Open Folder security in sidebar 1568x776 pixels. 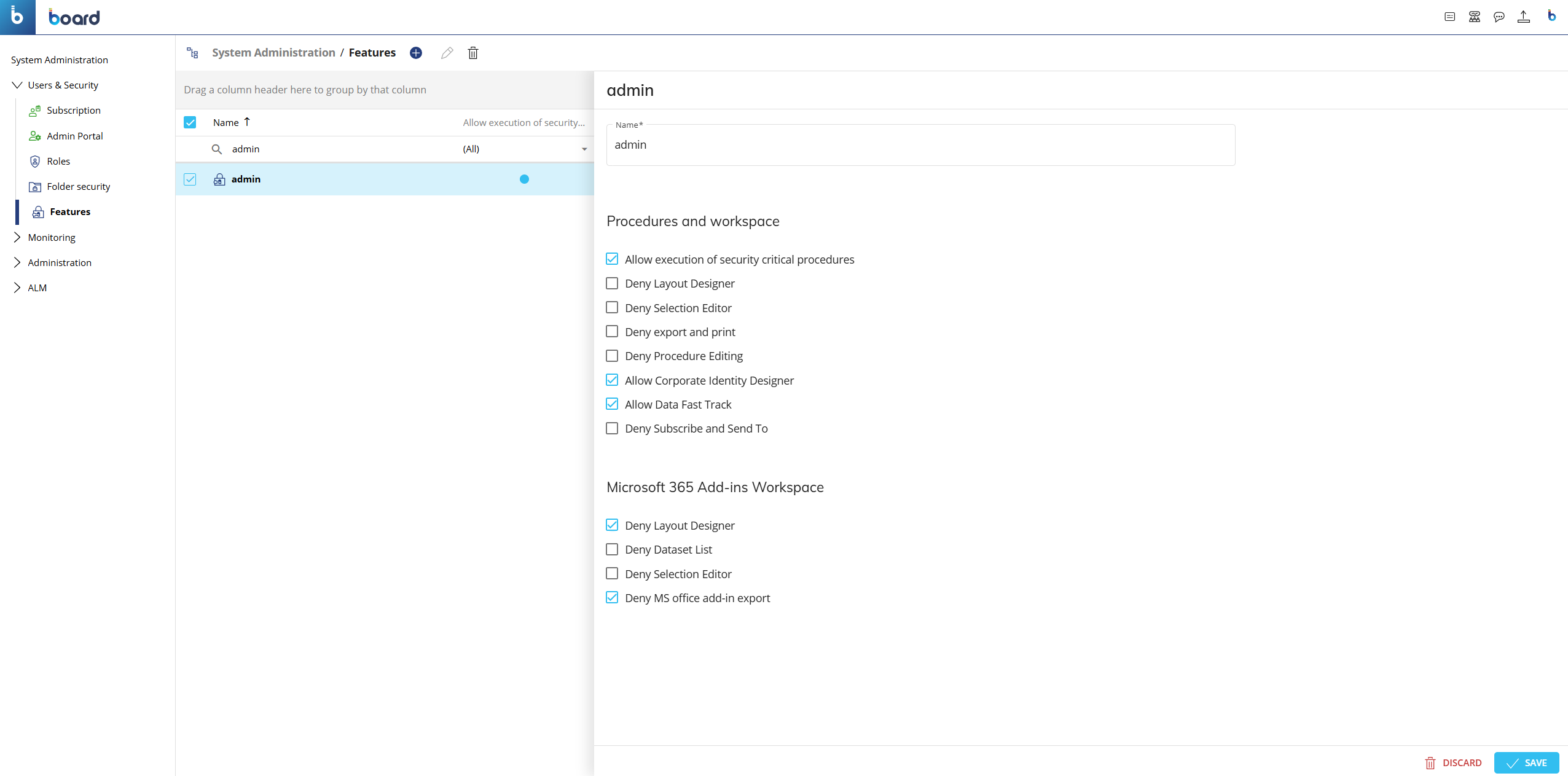click(x=79, y=187)
